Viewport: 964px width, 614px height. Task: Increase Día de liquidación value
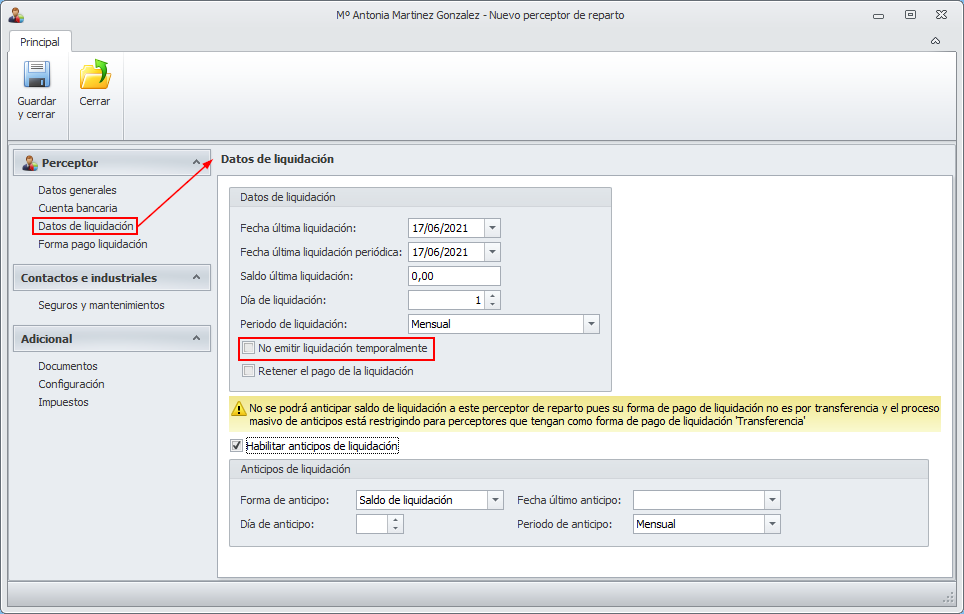pyautogui.click(x=492, y=296)
